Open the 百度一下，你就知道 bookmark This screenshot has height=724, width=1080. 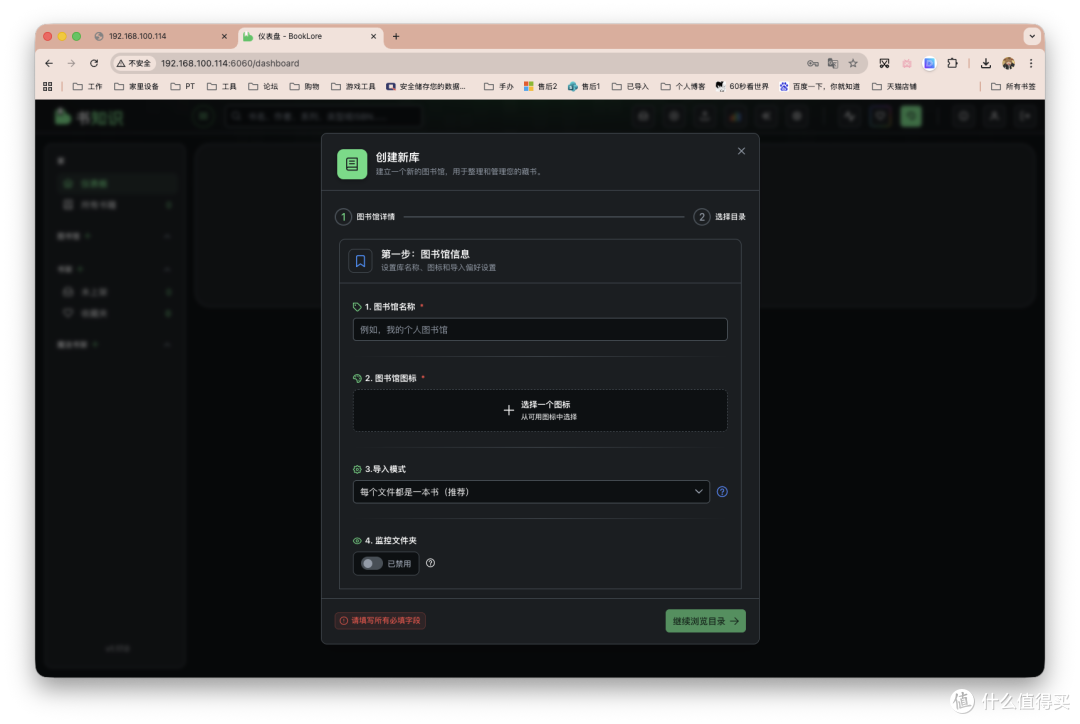point(820,87)
